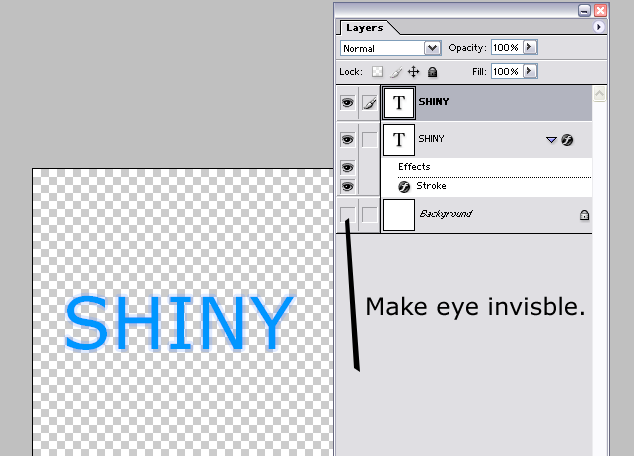Image resolution: width=634 pixels, height=456 pixels.
Task: Click the Effects row label
Action: [x=414, y=167]
